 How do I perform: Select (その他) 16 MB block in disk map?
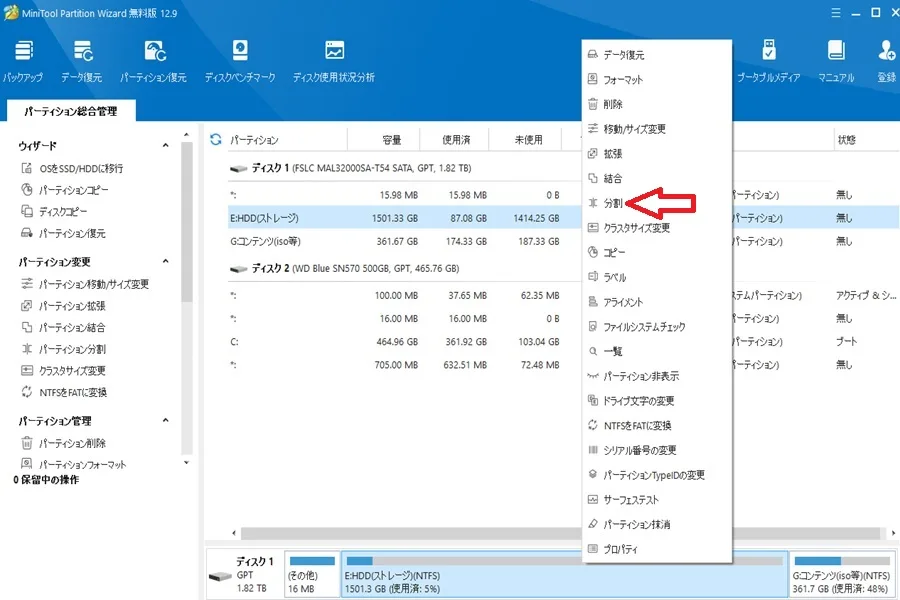click(312, 575)
